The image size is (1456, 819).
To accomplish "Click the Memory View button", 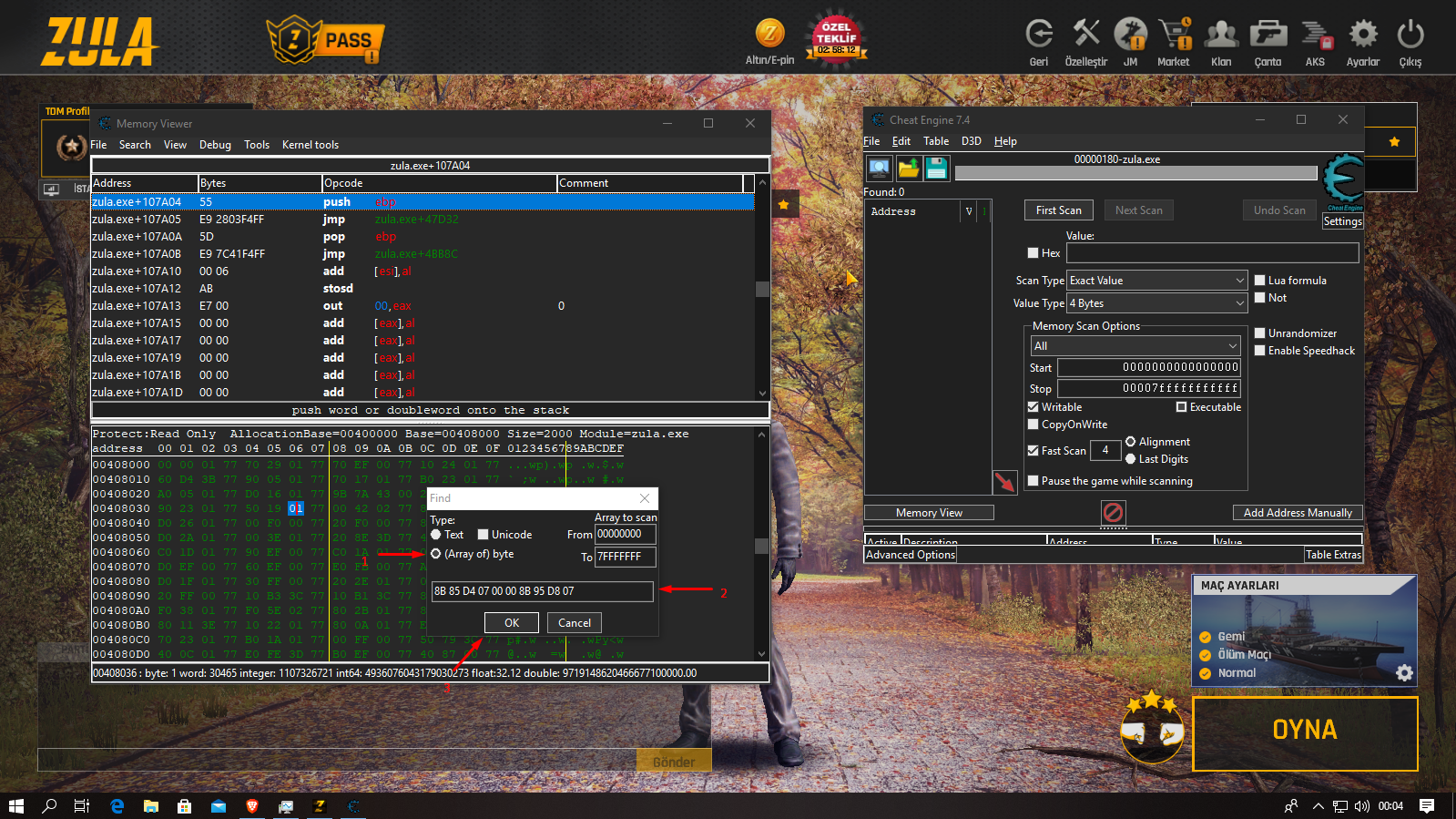I will [929, 513].
